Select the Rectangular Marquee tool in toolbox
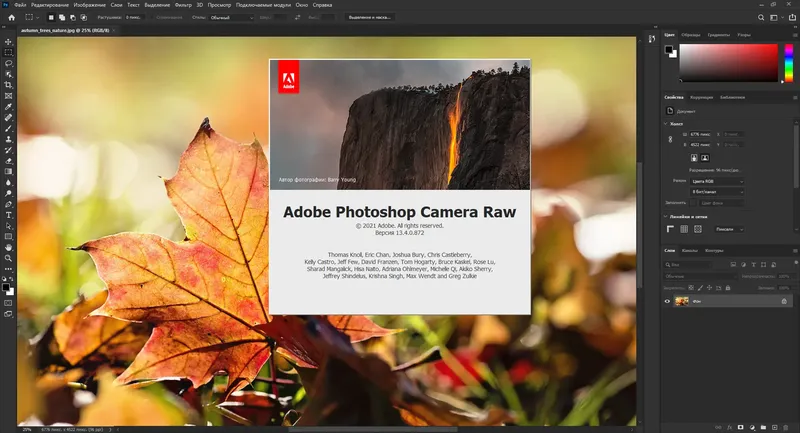Image resolution: width=800 pixels, height=433 pixels. coord(8,53)
